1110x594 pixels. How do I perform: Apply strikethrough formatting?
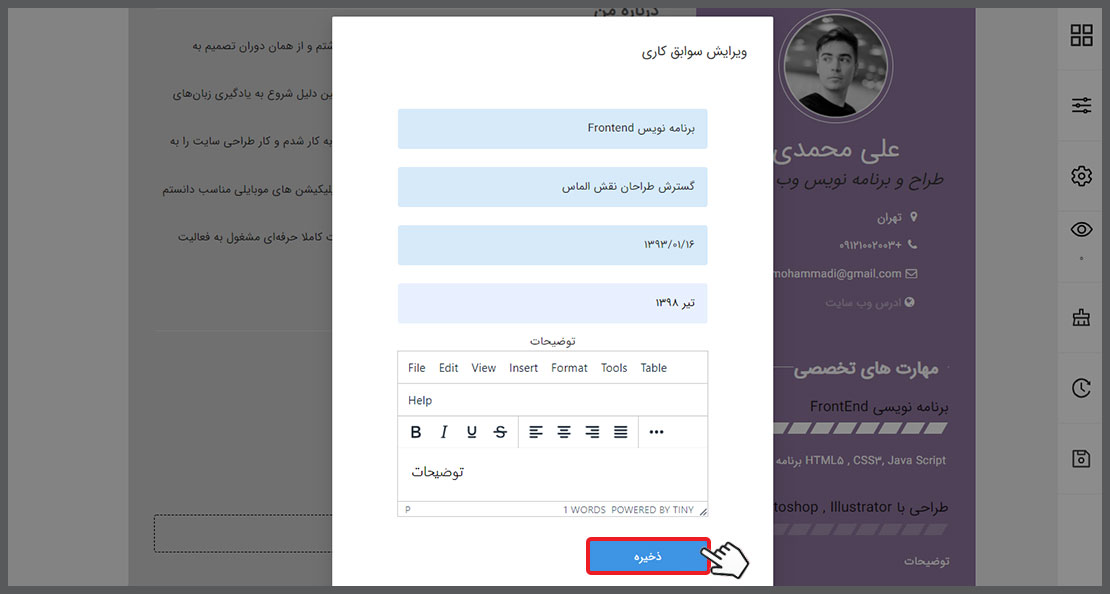[x=500, y=432]
